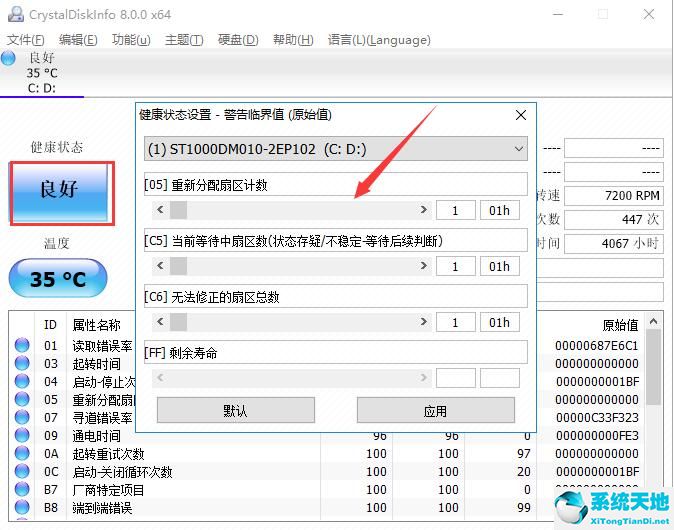Select the C: D: disk status orb
The image size is (674, 530).
point(8,58)
